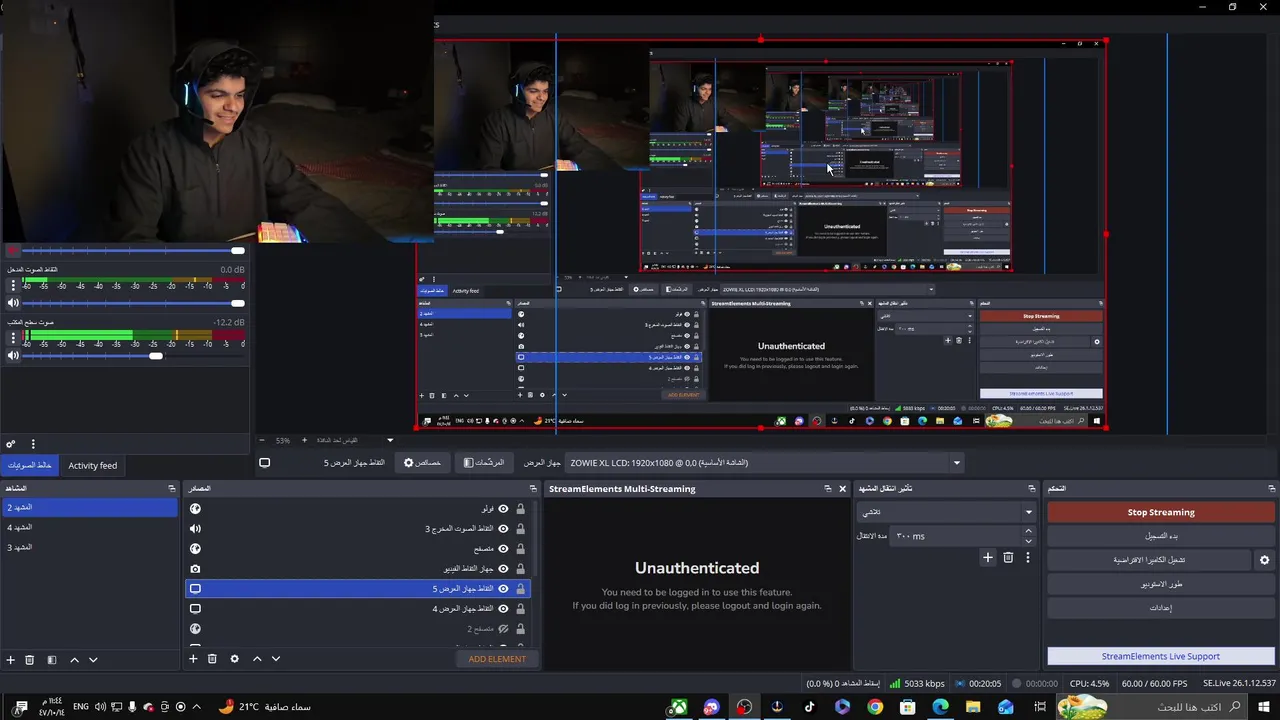This screenshot has height=720, width=1280.
Task: Undock the StreamElements Multi-Streaming panel
Action: click(827, 489)
